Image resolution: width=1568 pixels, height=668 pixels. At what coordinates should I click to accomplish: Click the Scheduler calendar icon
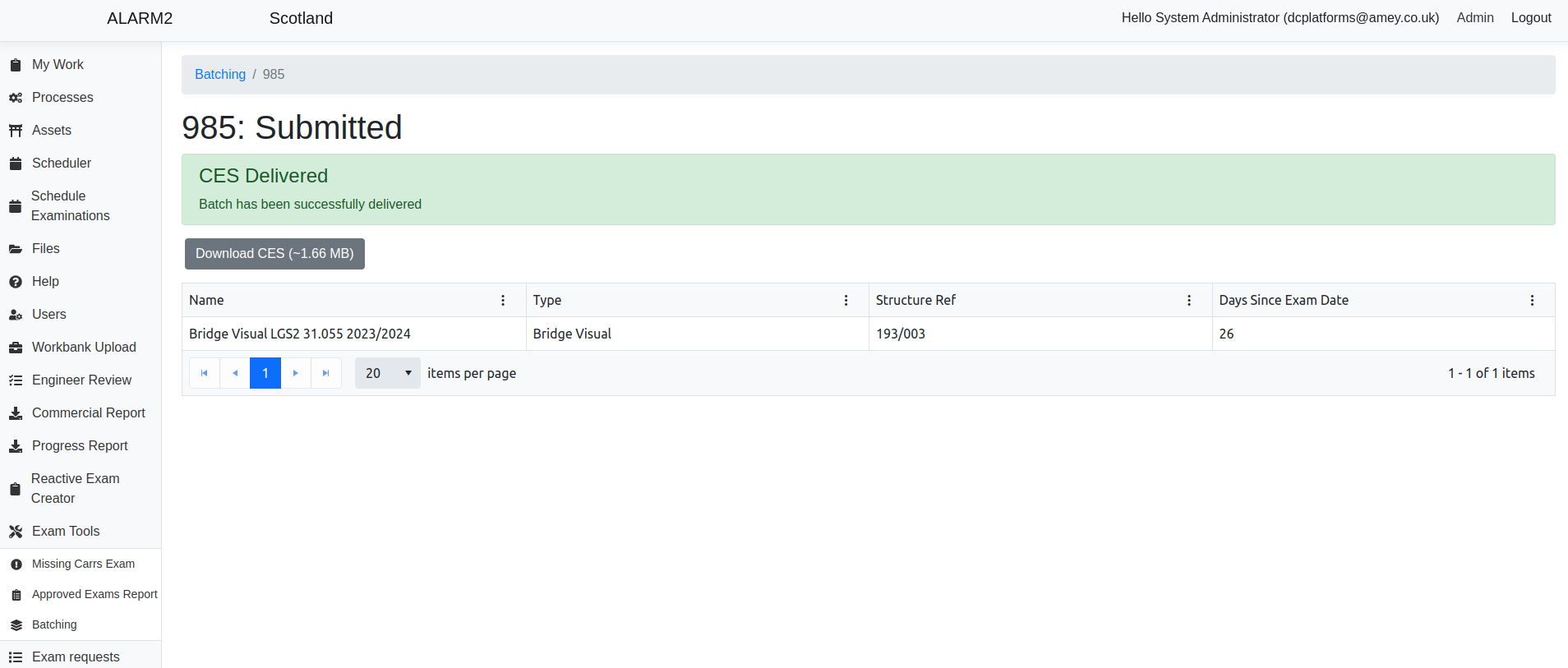(x=16, y=164)
